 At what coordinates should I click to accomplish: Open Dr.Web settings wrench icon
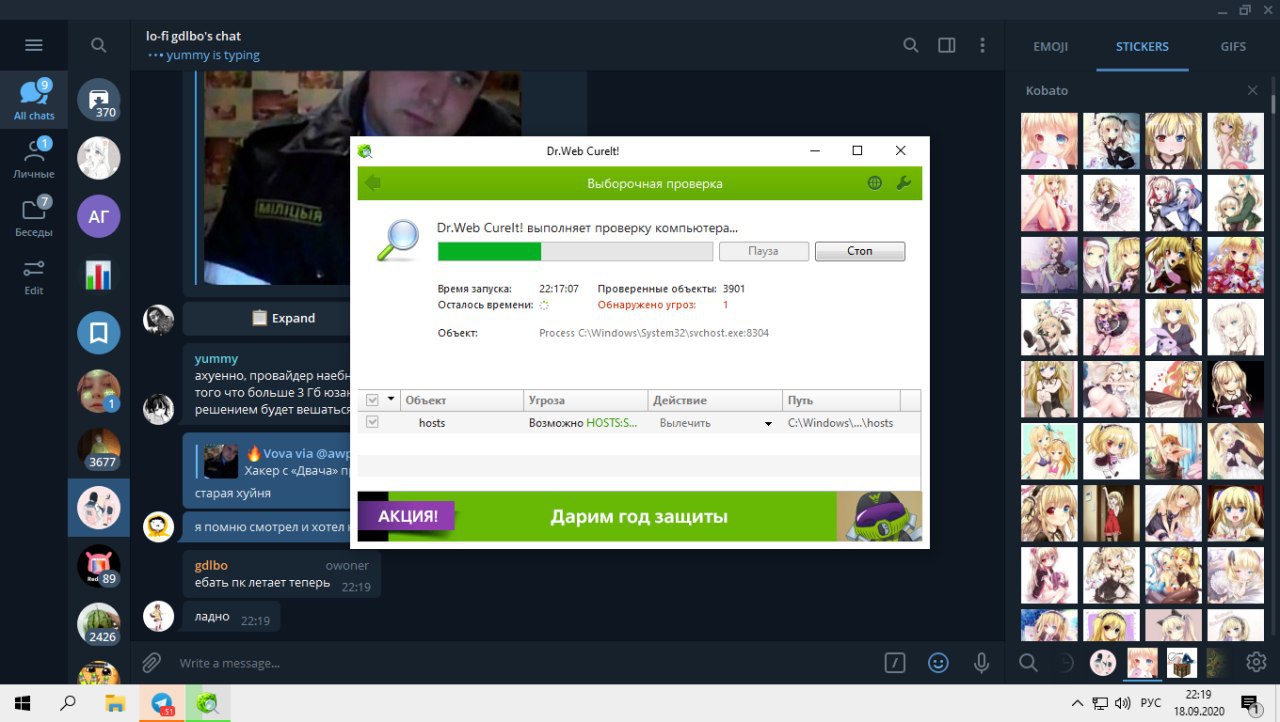[x=903, y=183]
